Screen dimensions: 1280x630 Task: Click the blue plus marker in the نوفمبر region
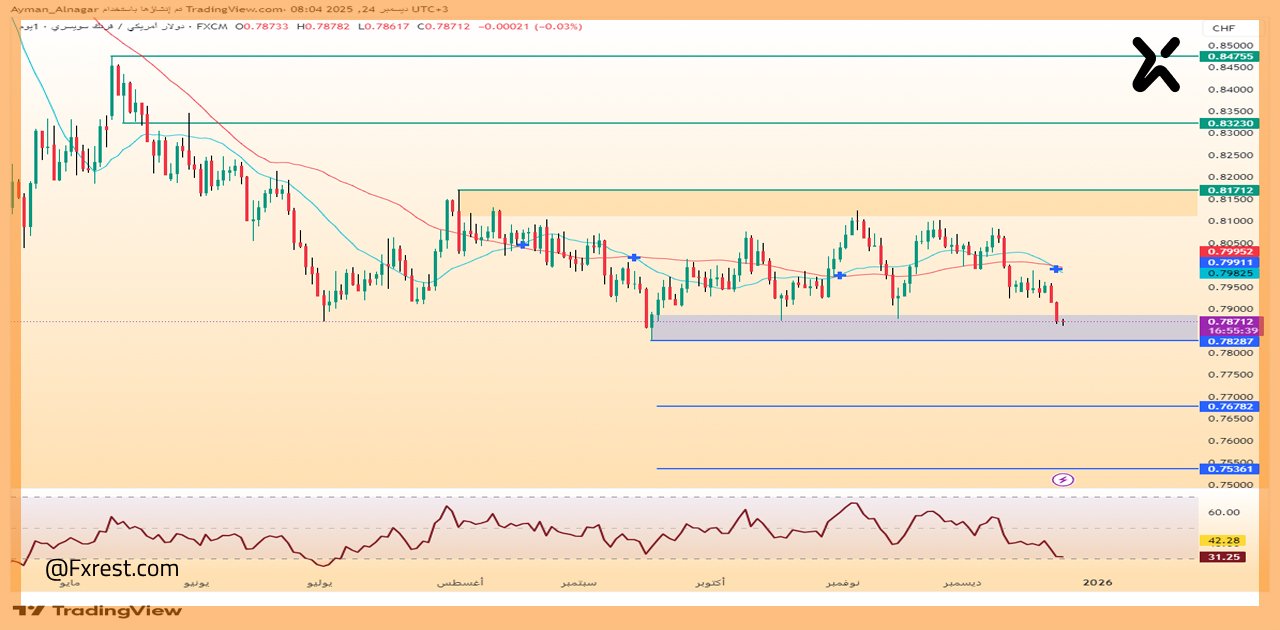(x=840, y=274)
